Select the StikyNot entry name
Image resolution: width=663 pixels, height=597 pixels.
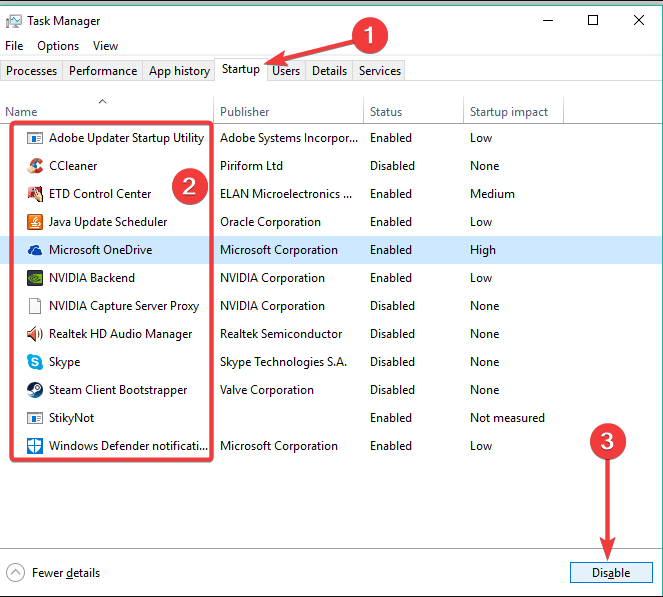pyautogui.click(x=71, y=418)
